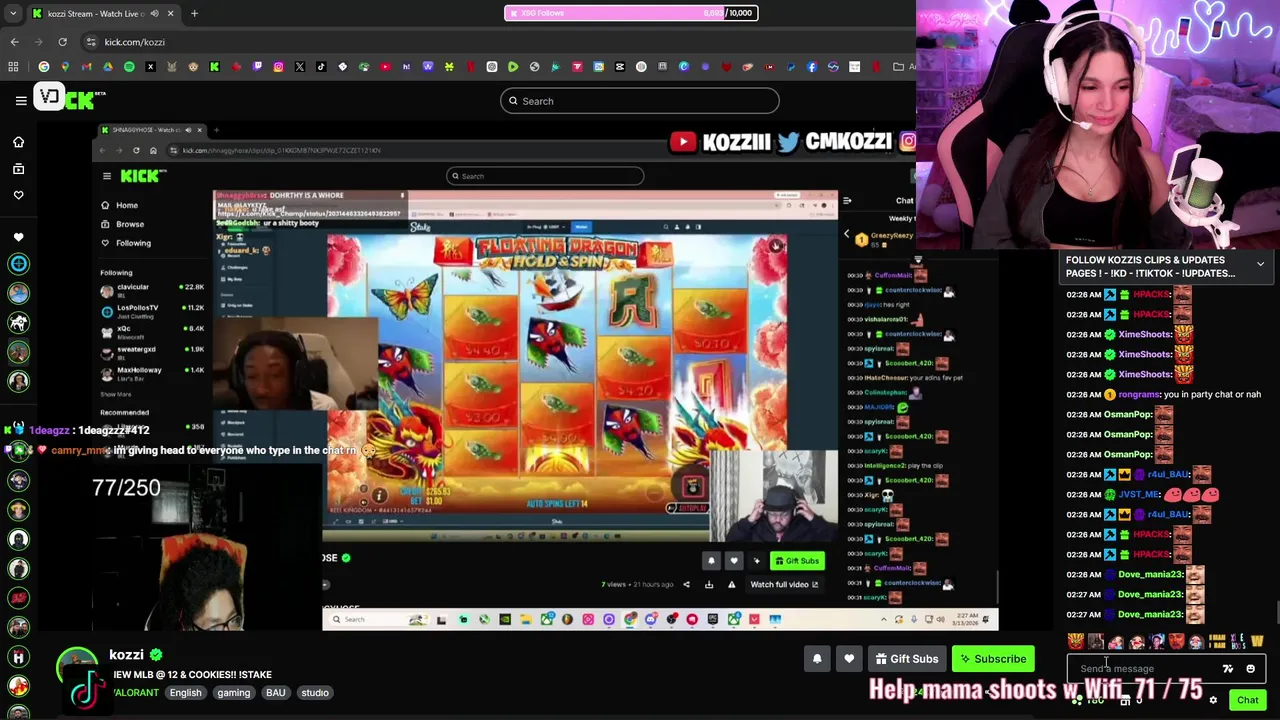Click the green Chat send button
The width and height of the screenshot is (1280, 720).
click(x=1248, y=700)
